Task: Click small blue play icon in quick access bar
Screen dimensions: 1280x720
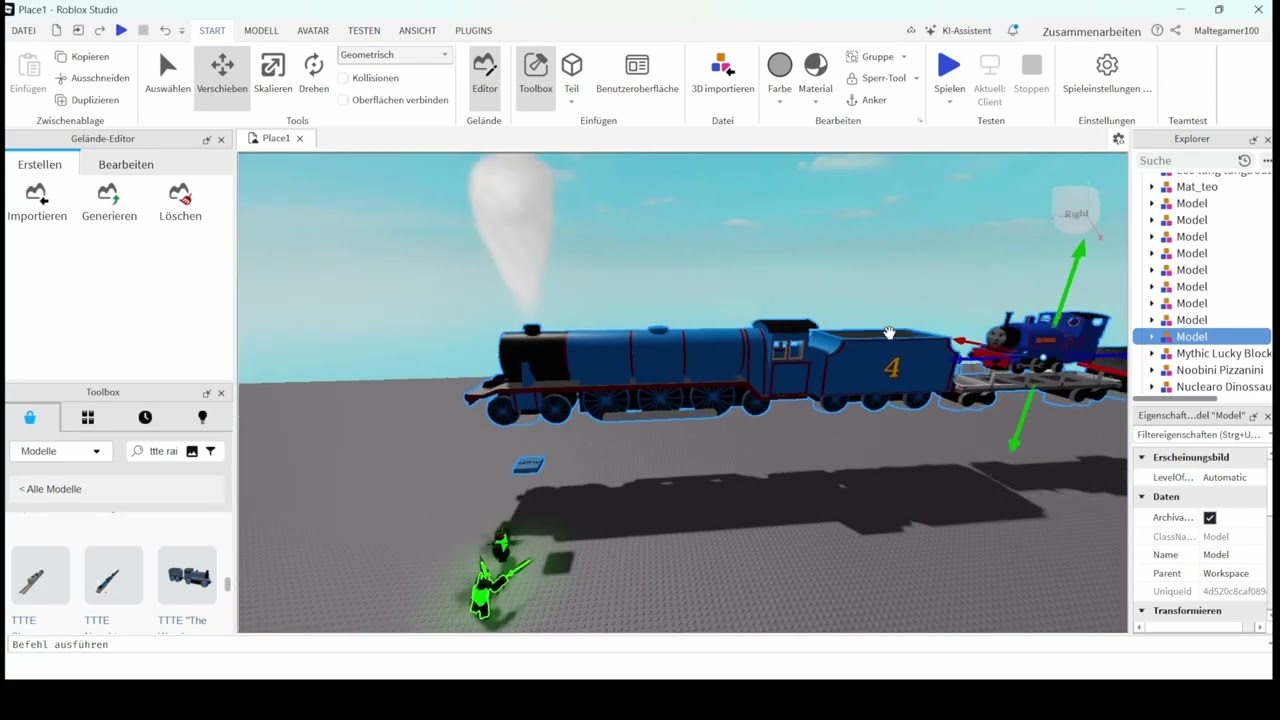Action: [x=121, y=31]
